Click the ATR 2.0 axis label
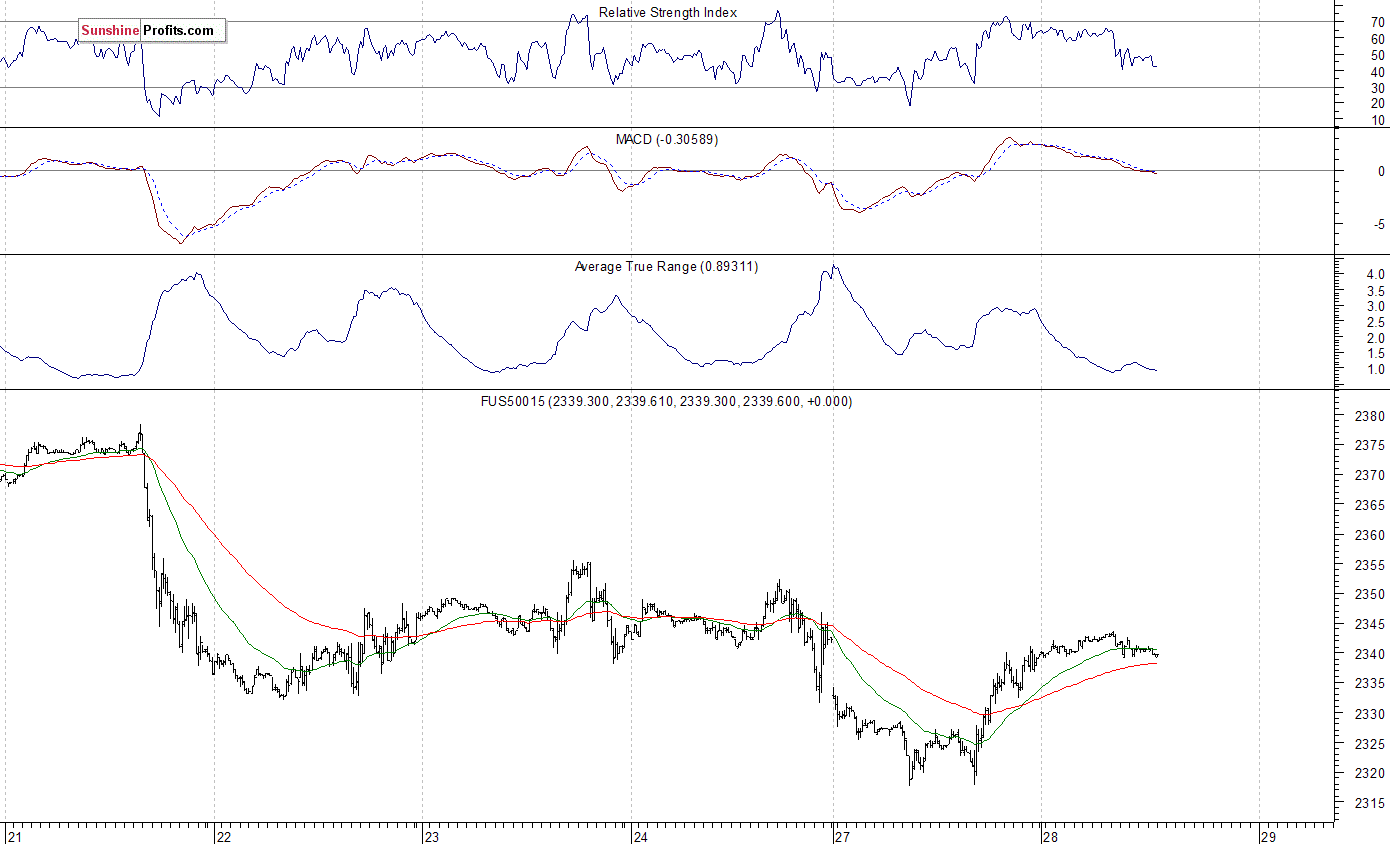 1375,338
